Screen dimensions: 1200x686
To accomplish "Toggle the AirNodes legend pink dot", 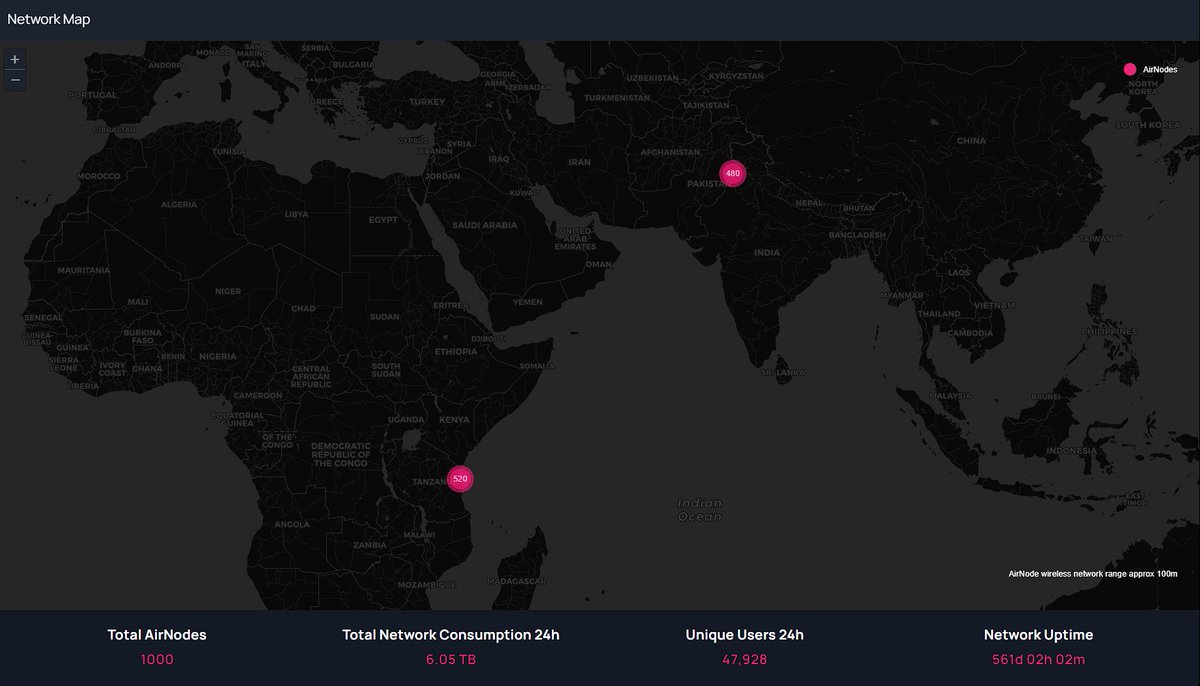I will pyautogui.click(x=1130, y=69).
